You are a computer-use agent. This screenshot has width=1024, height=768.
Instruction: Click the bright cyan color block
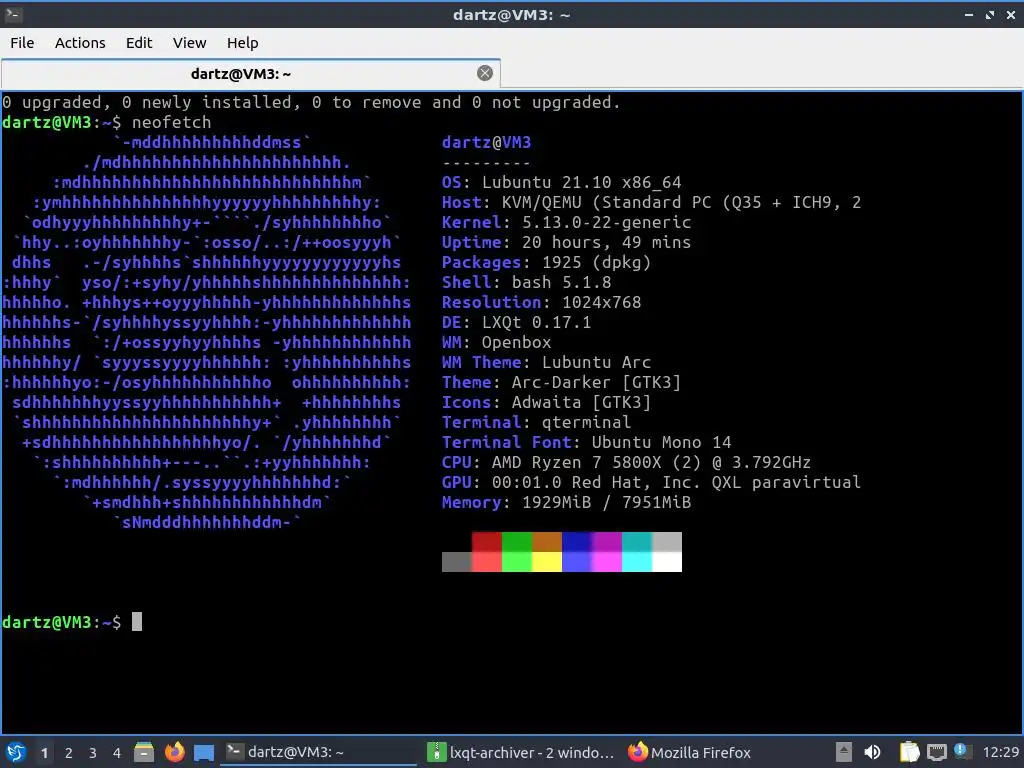[x=637, y=562]
